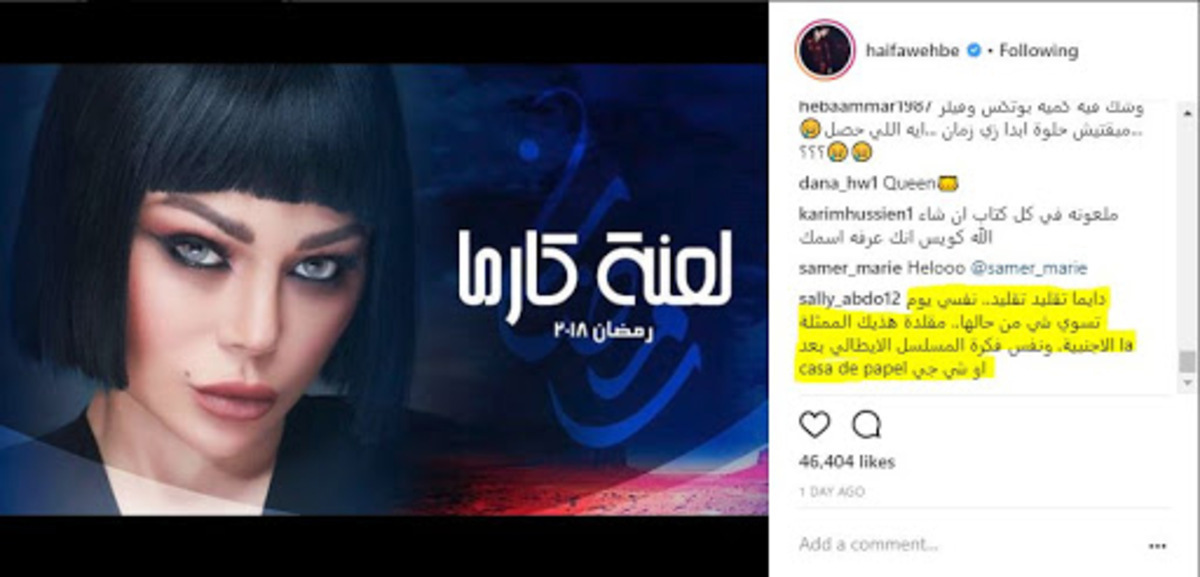Click the 1 DAY AGO timestamp
Image resolution: width=1200 pixels, height=577 pixels.
tap(832, 492)
